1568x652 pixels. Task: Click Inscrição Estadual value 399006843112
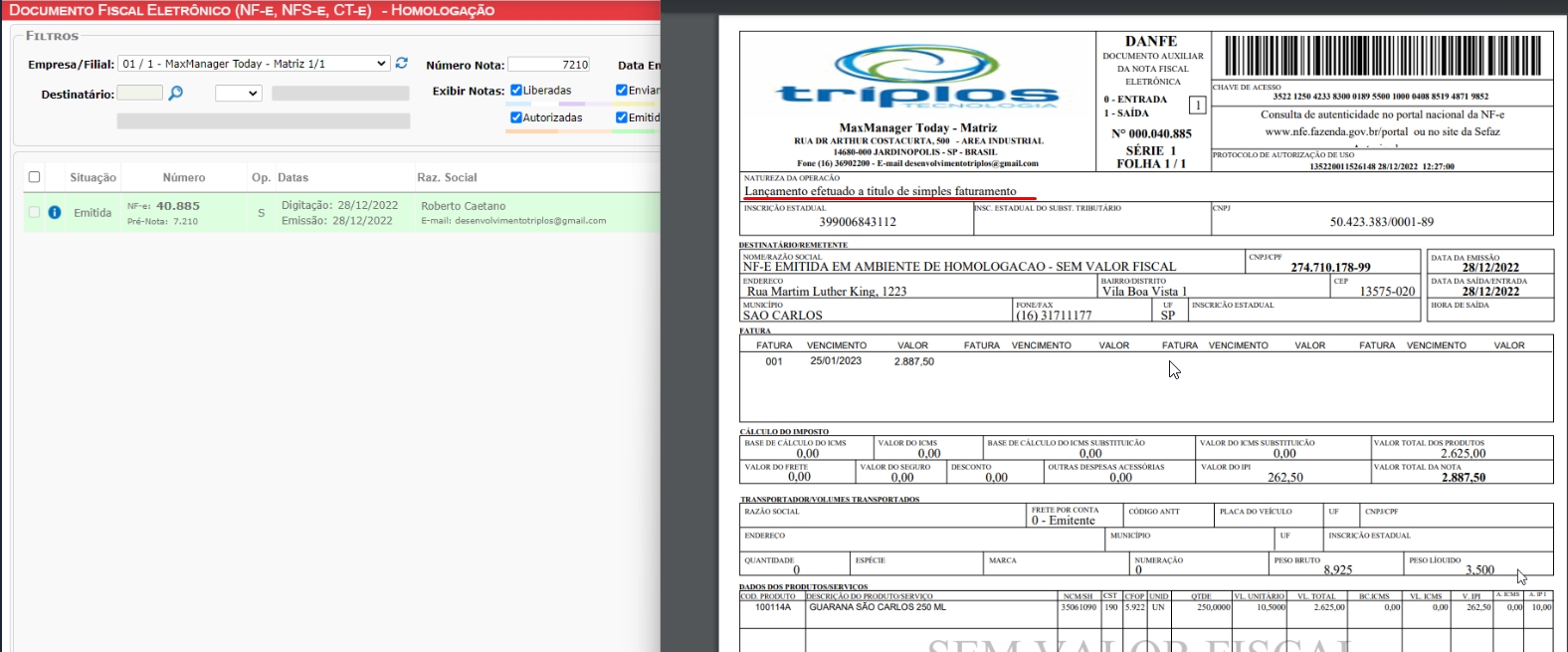coord(858,222)
